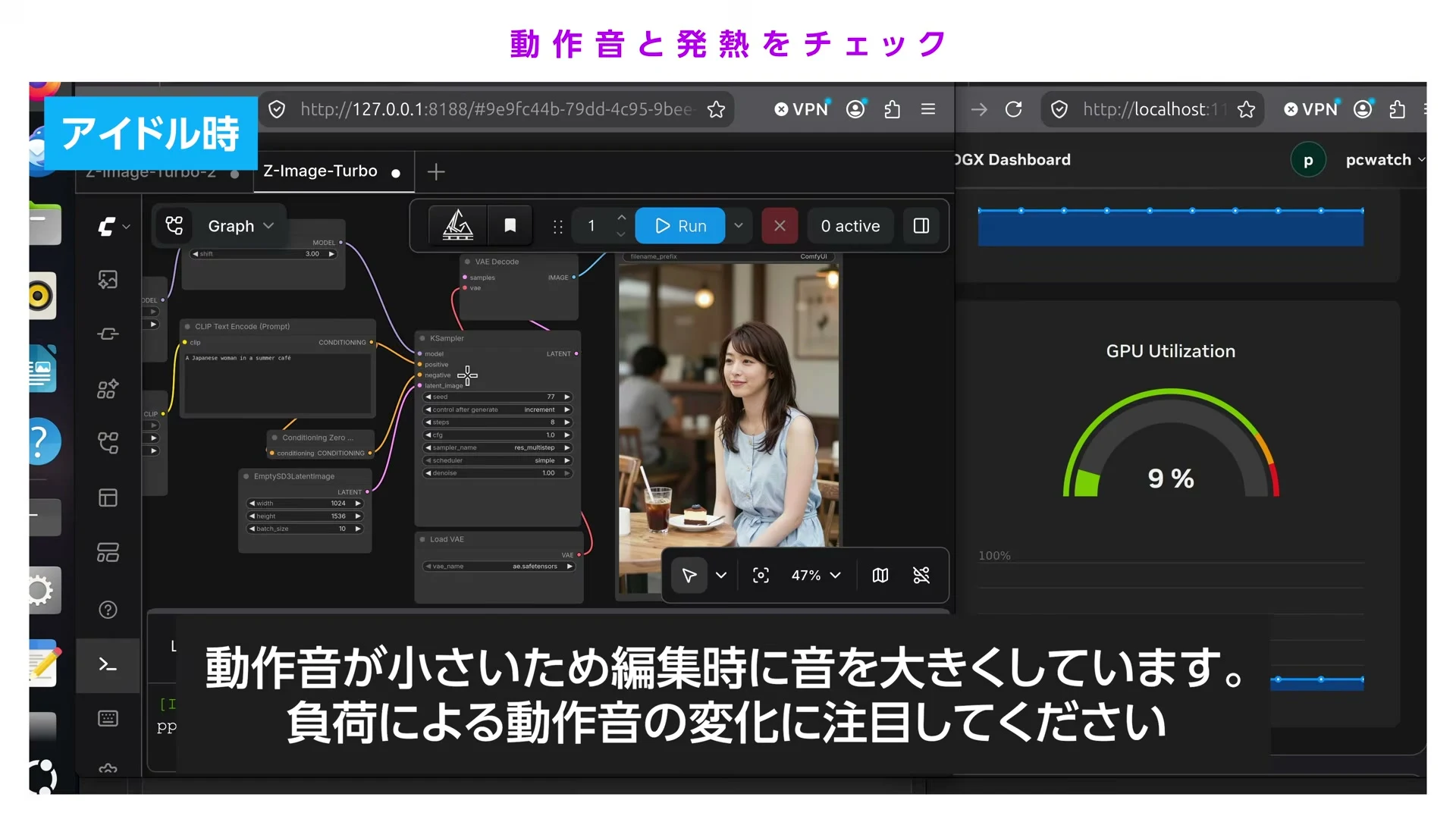Click the extensions puzzle icon in ComfyUI browser
1456x819 pixels.
[x=893, y=109]
